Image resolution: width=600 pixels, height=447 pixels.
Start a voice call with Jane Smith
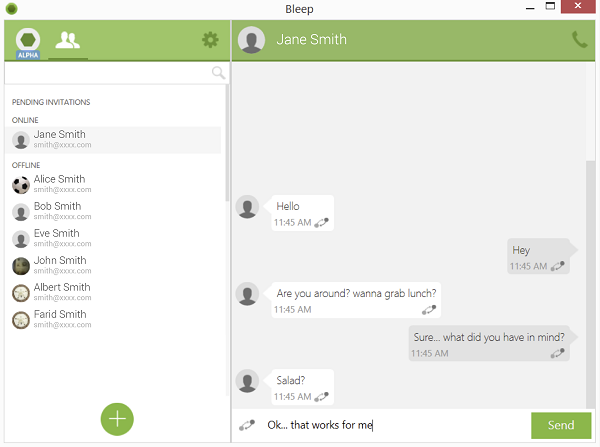[580, 40]
